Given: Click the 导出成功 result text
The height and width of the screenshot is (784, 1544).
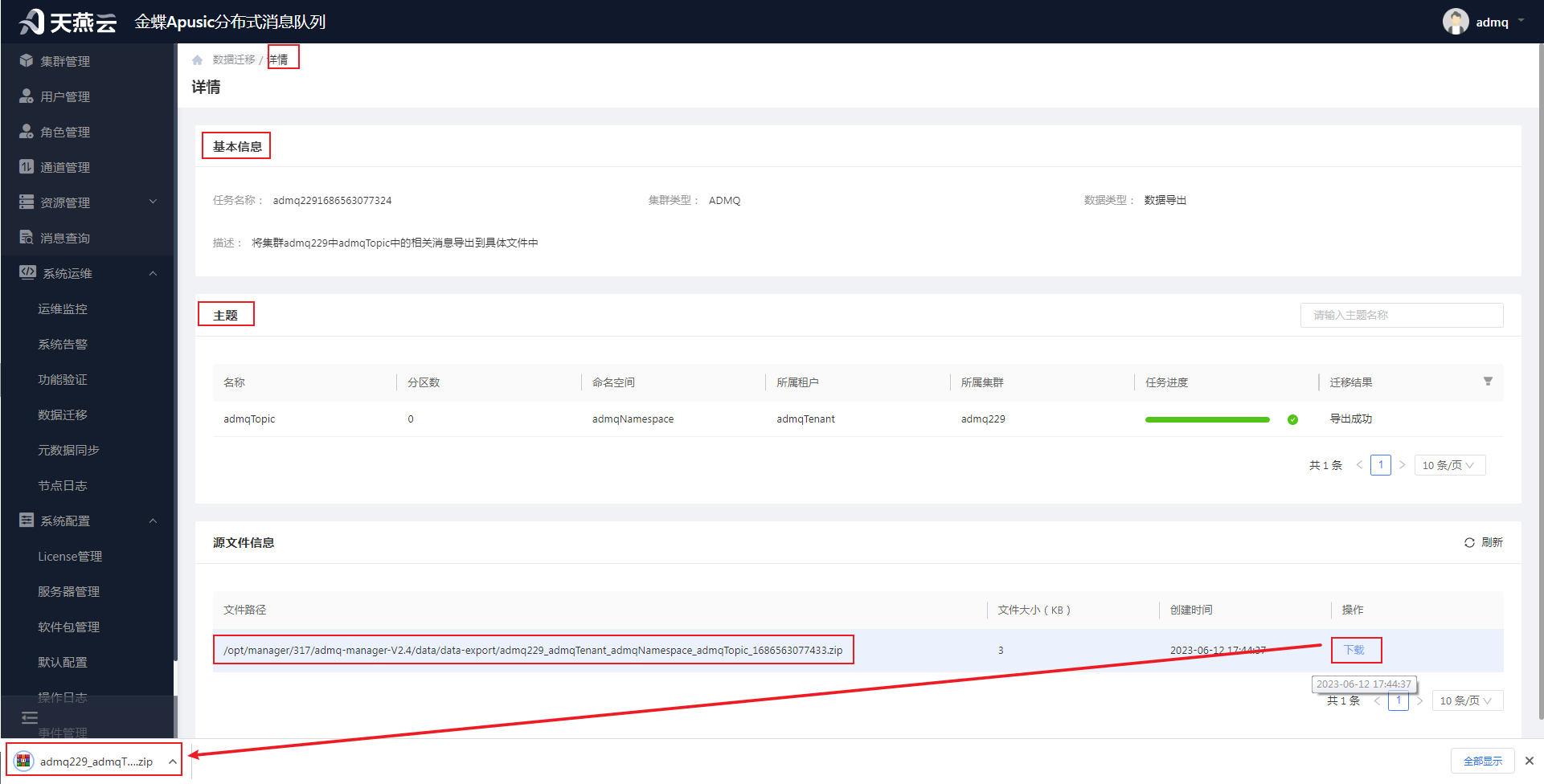Looking at the screenshot, I should [x=1351, y=419].
